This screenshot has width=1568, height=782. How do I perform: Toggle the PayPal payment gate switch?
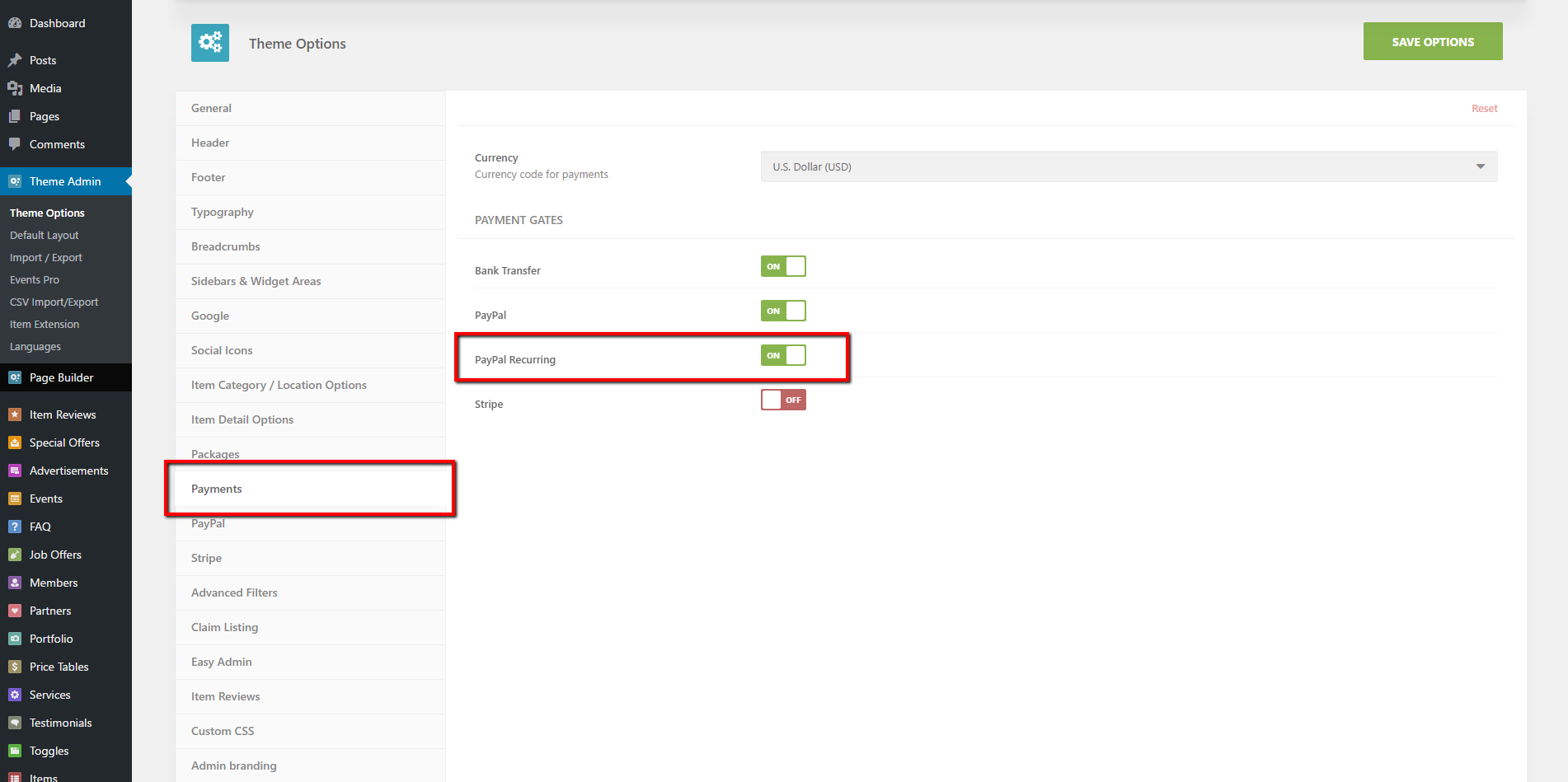(783, 311)
